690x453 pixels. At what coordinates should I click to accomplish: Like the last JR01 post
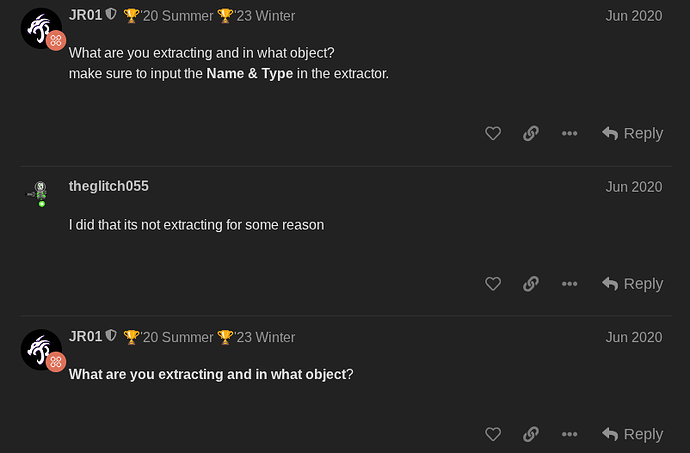tap(493, 434)
